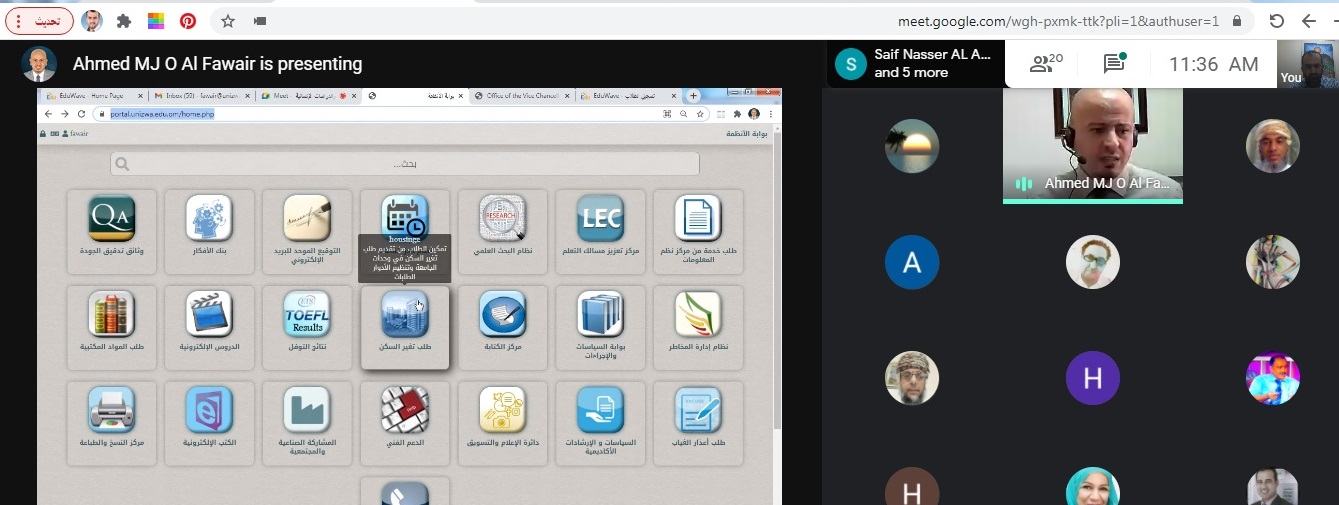This screenshot has height=505, width=1339.
Task: Select participant avatar with teal hijab
Action: [1092, 486]
